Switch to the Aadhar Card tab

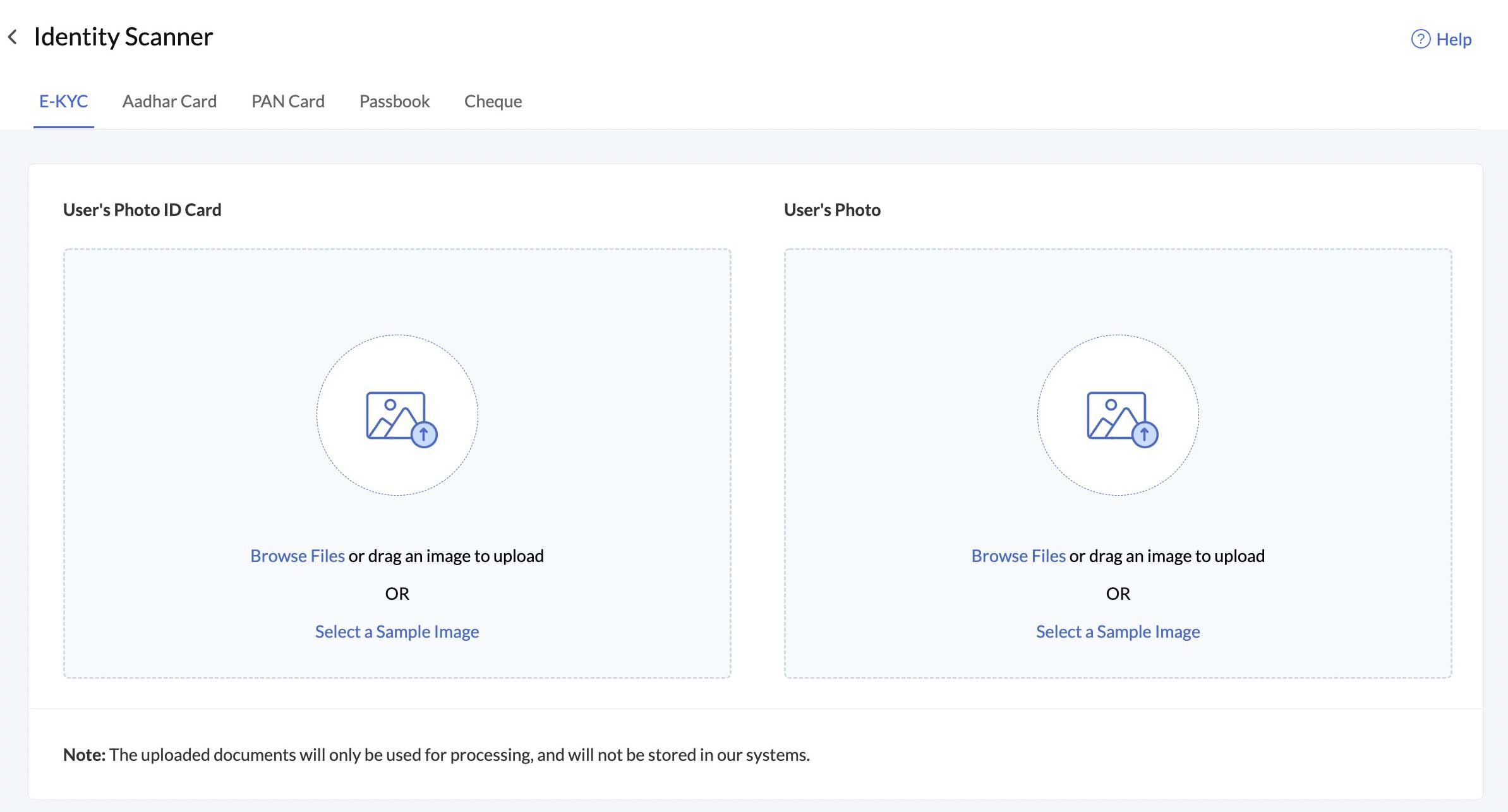pyautogui.click(x=169, y=100)
